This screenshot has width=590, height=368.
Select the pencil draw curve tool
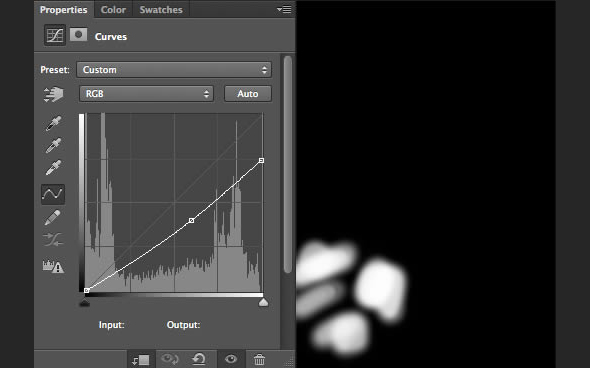(x=53, y=217)
